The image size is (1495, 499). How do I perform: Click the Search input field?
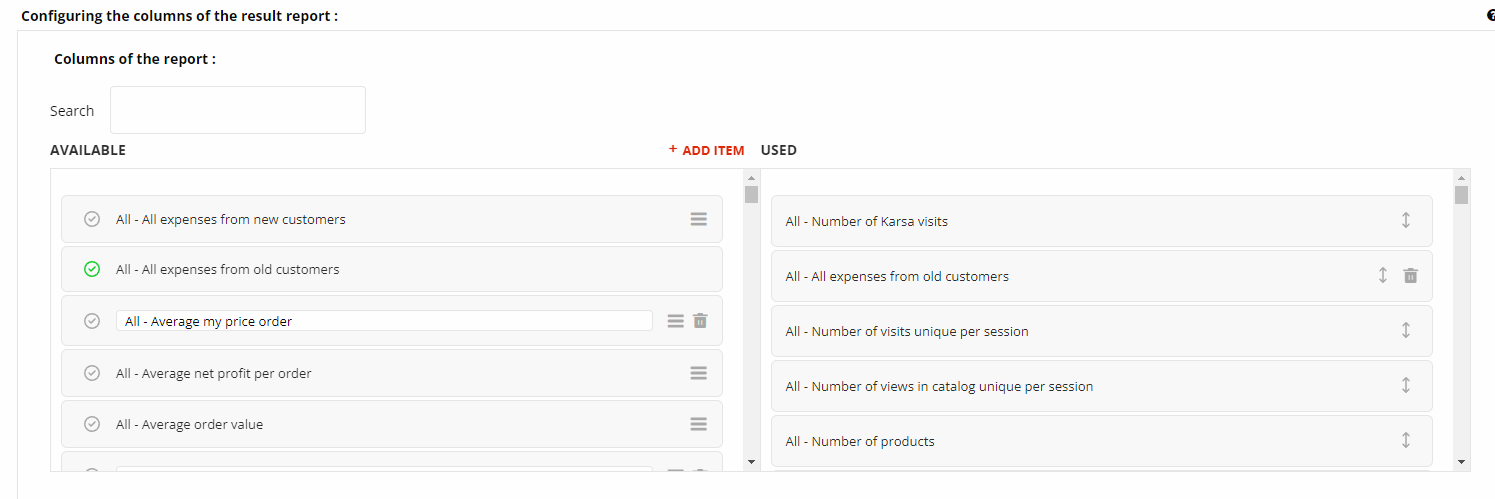click(238, 110)
